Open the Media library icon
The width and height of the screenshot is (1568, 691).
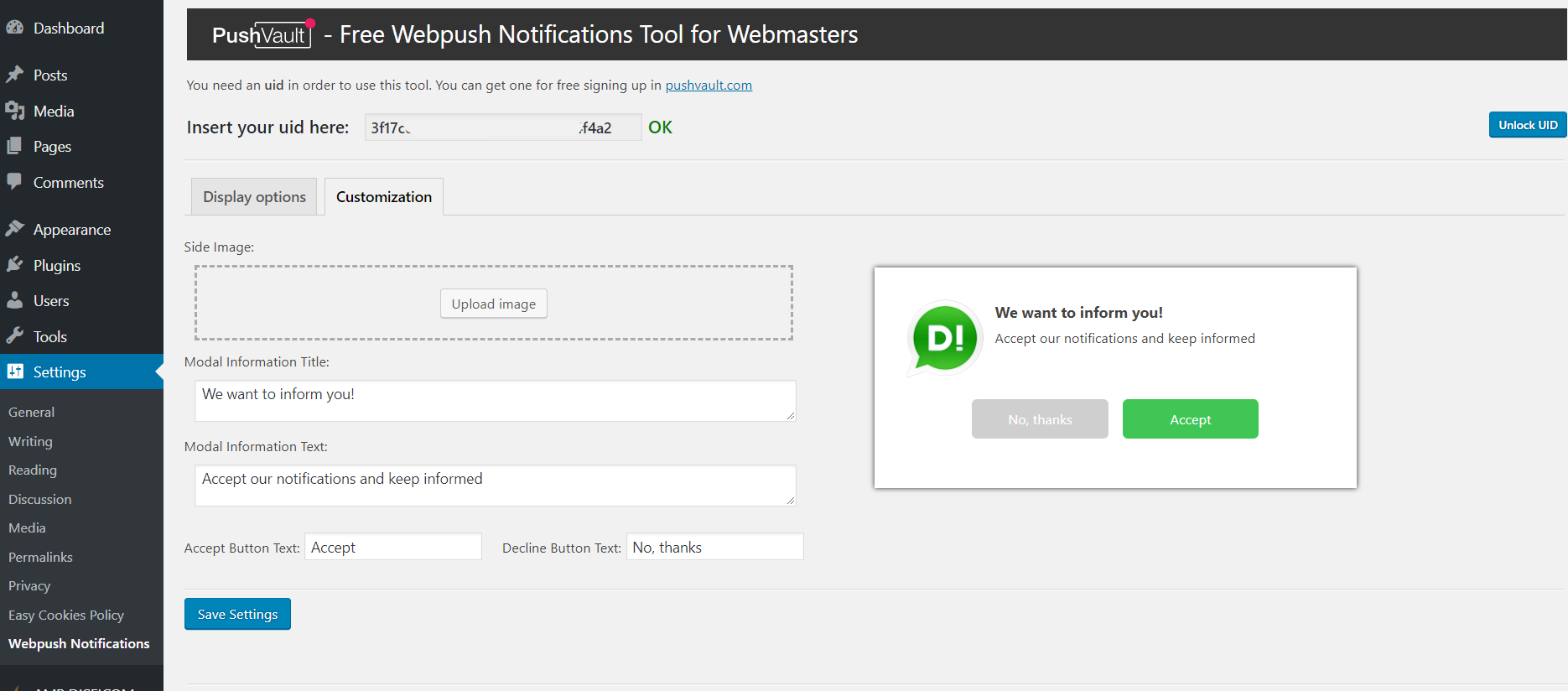[x=14, y=111]
